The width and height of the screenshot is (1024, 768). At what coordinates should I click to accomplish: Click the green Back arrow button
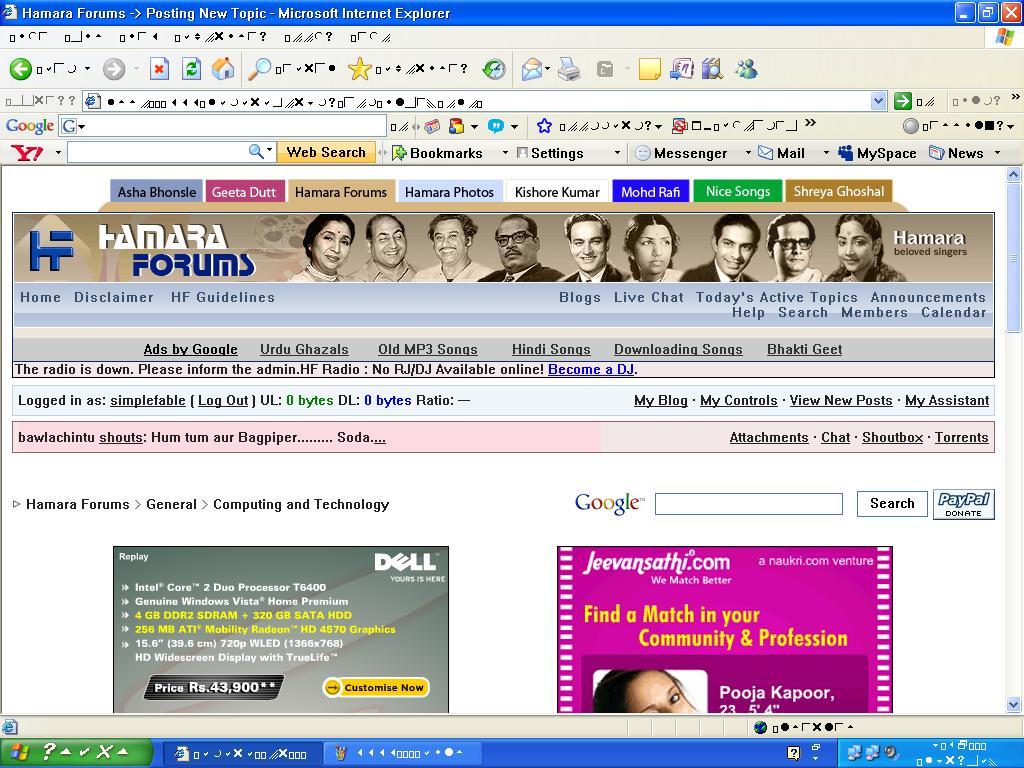tap(20, 69)
